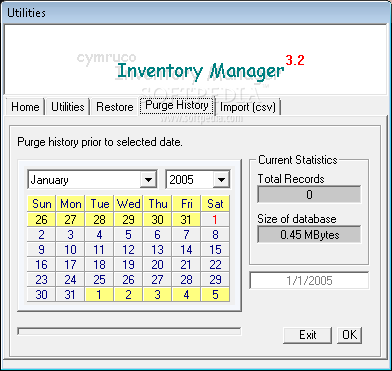Viewport: 392px width, 371px height.
Task: Select the non-highlighted day 28 of January
Action: (186, 280)
